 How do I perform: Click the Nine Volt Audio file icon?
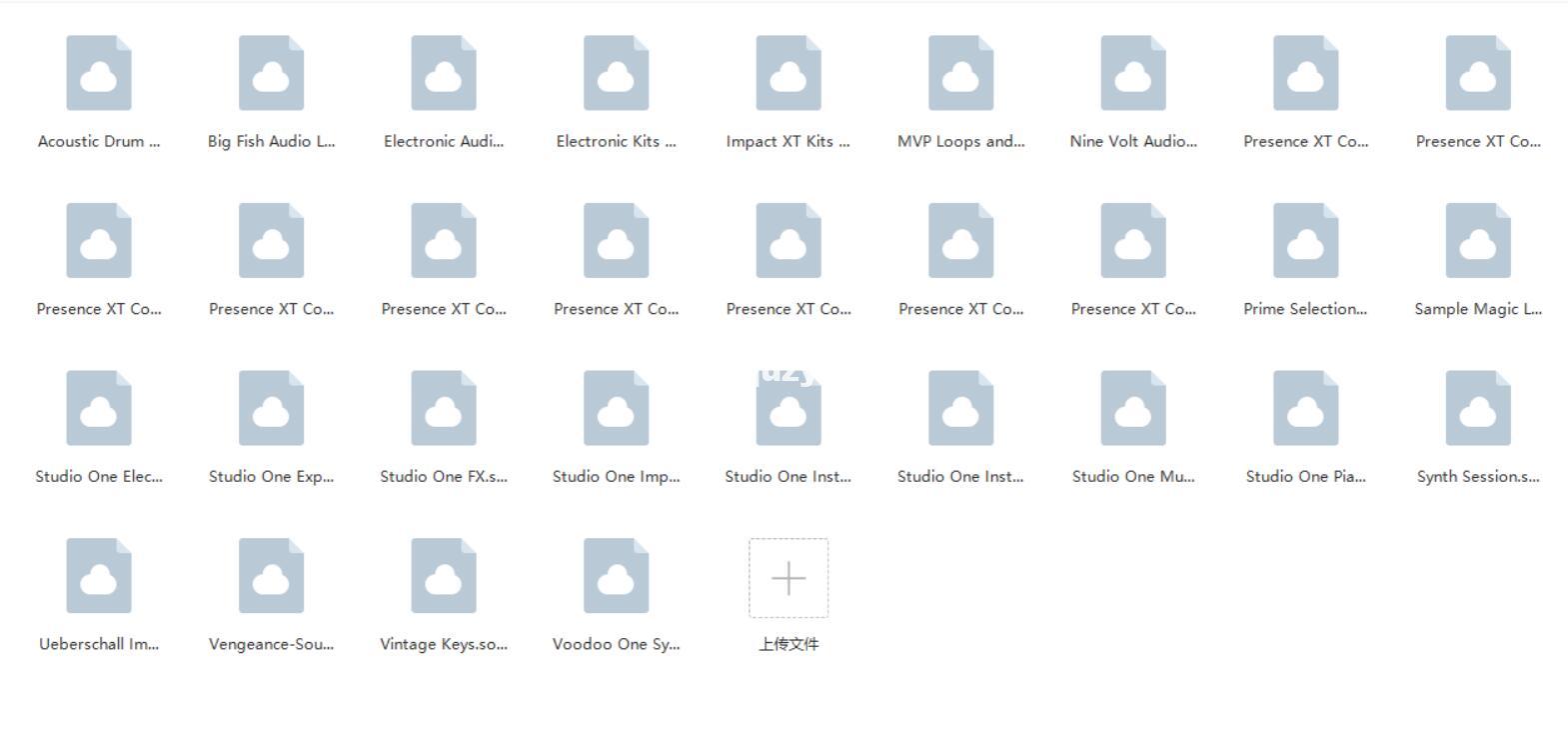(x=1133, y=73)
